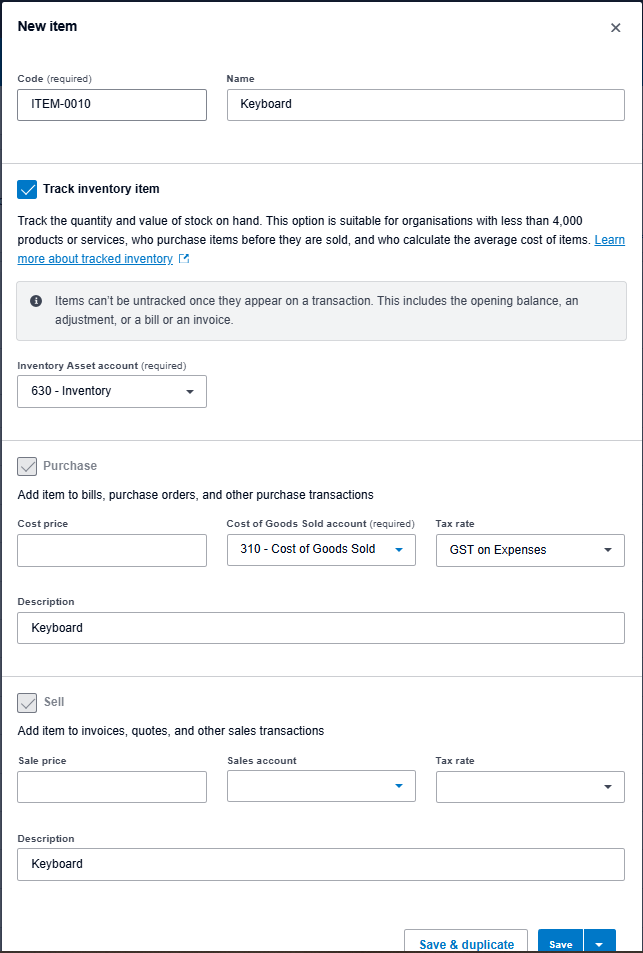
Task: Open Inventory Asset account dropdown
Action: click(112, 391)
